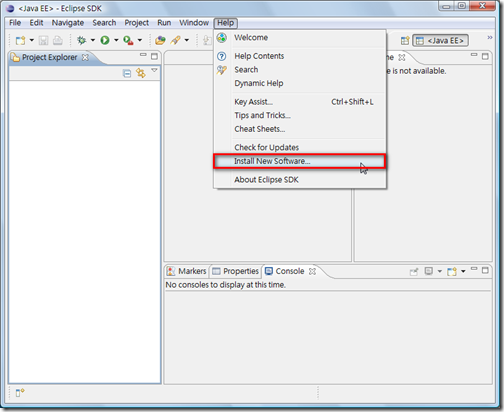Viewport: 504px width, 412px height.
Task: Select the <Java EE> perspective button
Action: click(x=440, y=41)
